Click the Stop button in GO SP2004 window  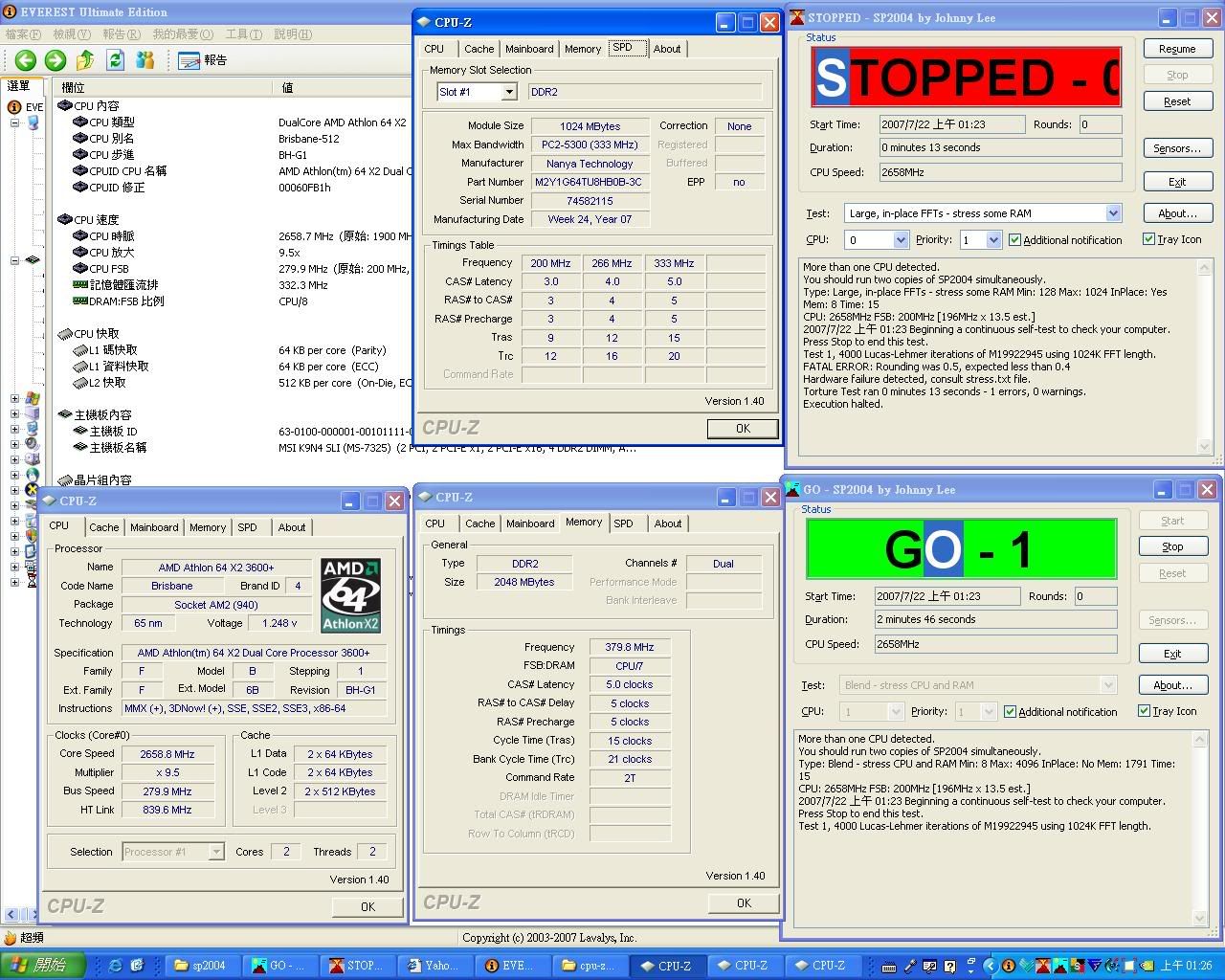click(1172, 546)
